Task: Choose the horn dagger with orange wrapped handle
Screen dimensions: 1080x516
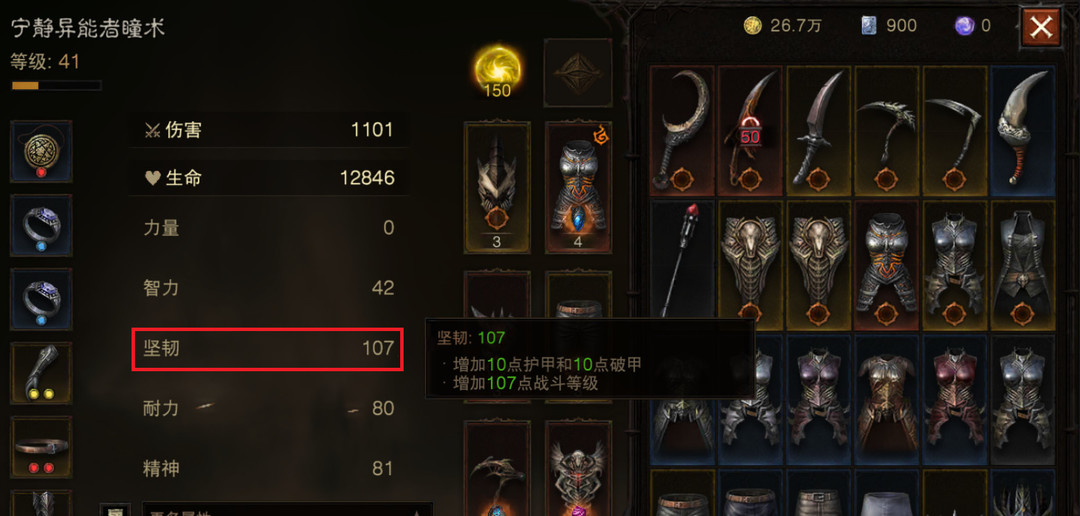Action: point(1023,131)
